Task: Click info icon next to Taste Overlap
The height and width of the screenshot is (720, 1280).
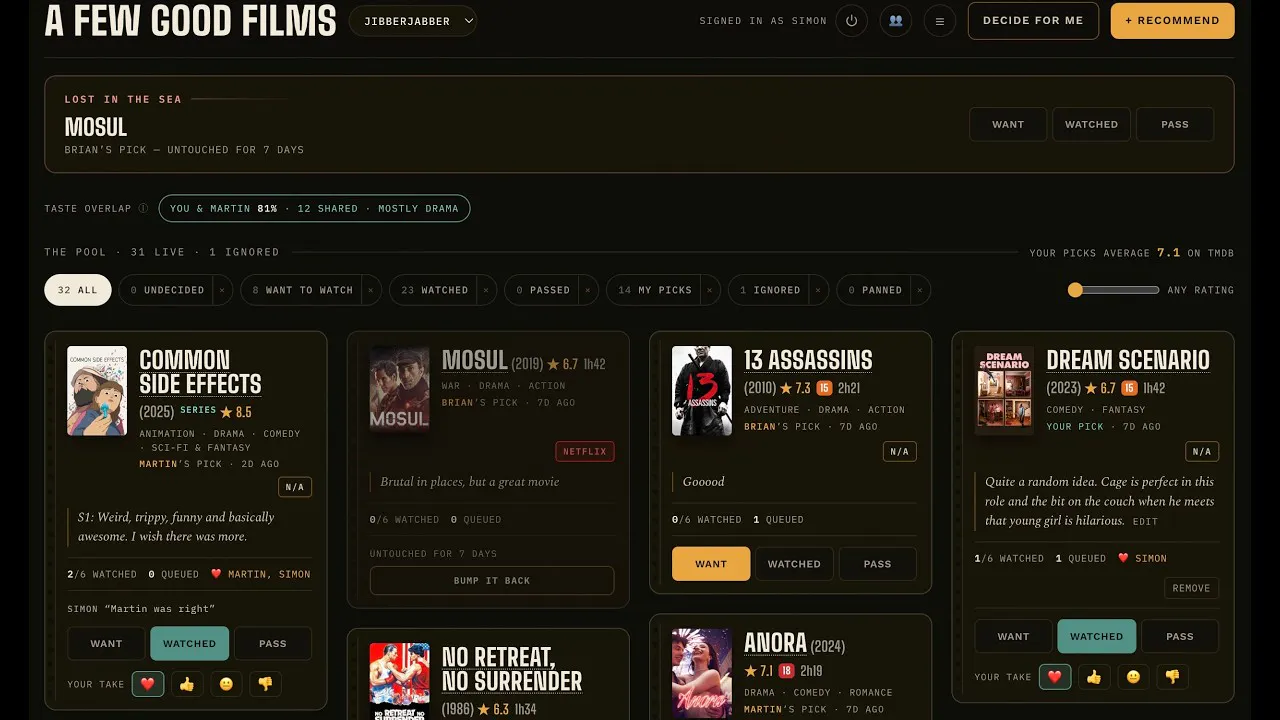Action: tap(143, 209)
